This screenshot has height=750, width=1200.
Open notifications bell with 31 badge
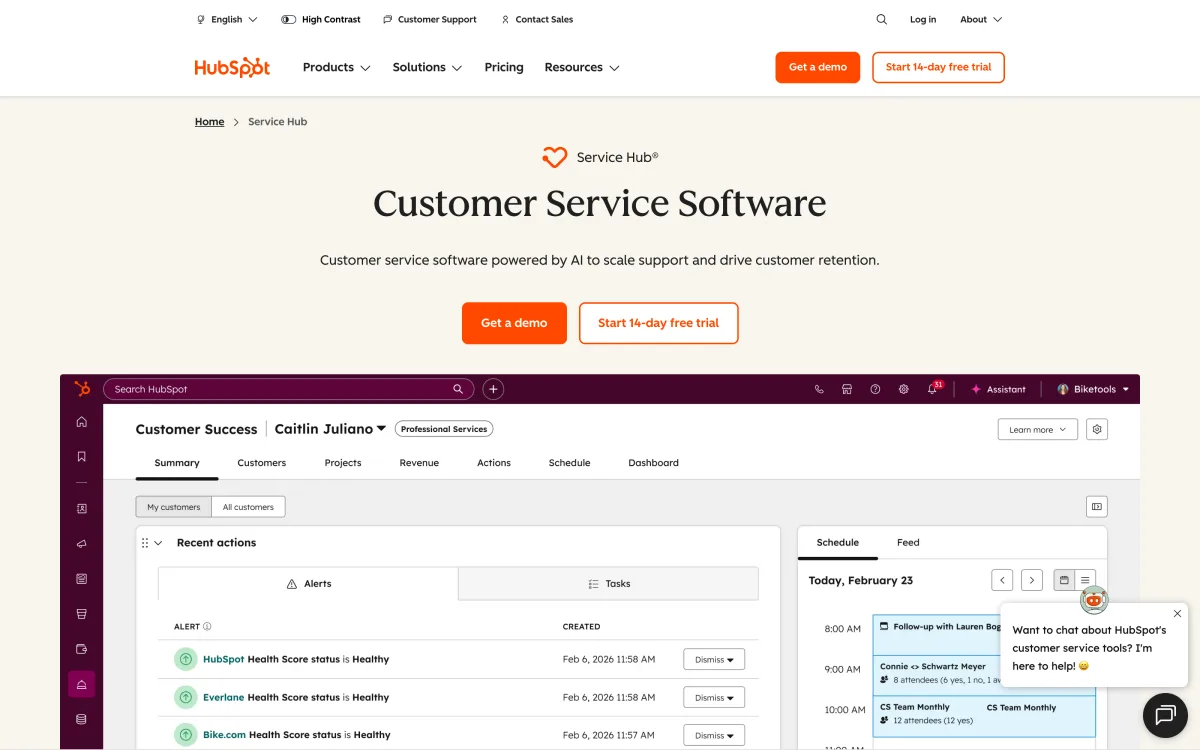(934, 388)
